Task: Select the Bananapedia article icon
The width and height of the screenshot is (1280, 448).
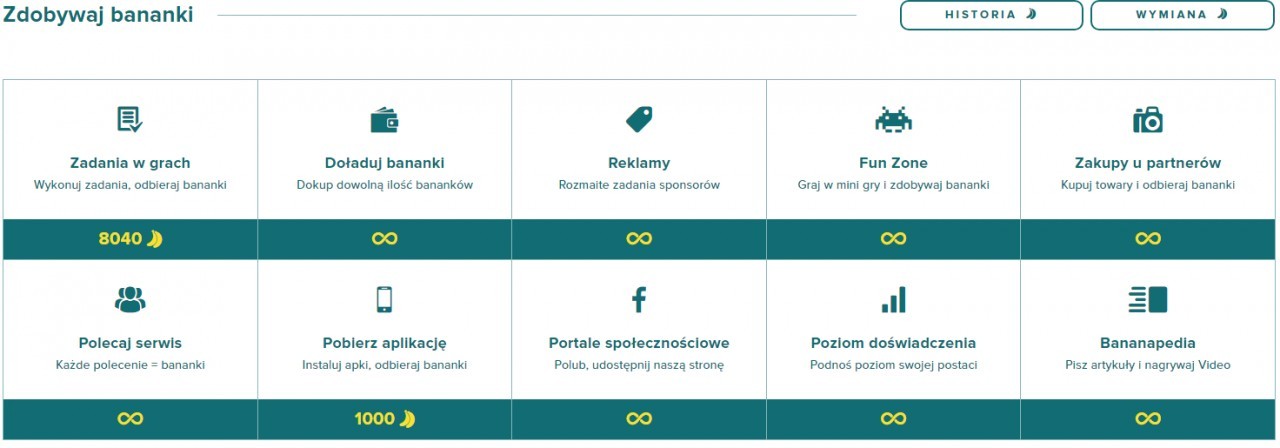Action: 1148,299
